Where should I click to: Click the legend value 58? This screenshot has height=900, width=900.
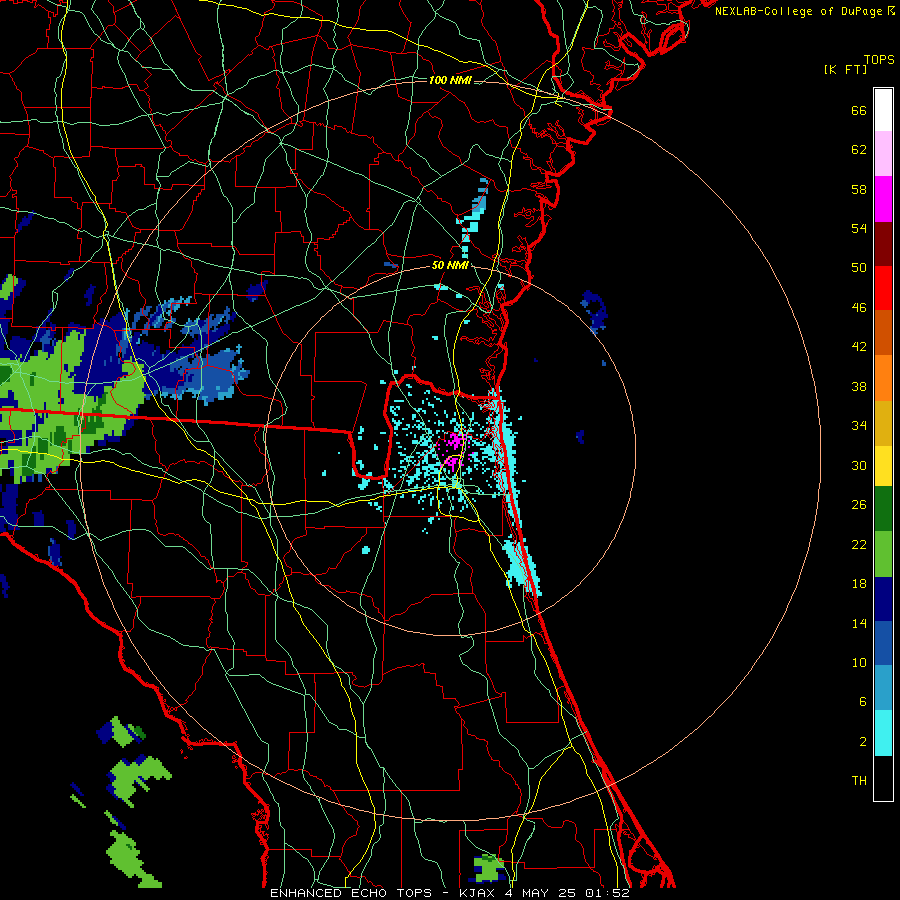click(859, 189)
